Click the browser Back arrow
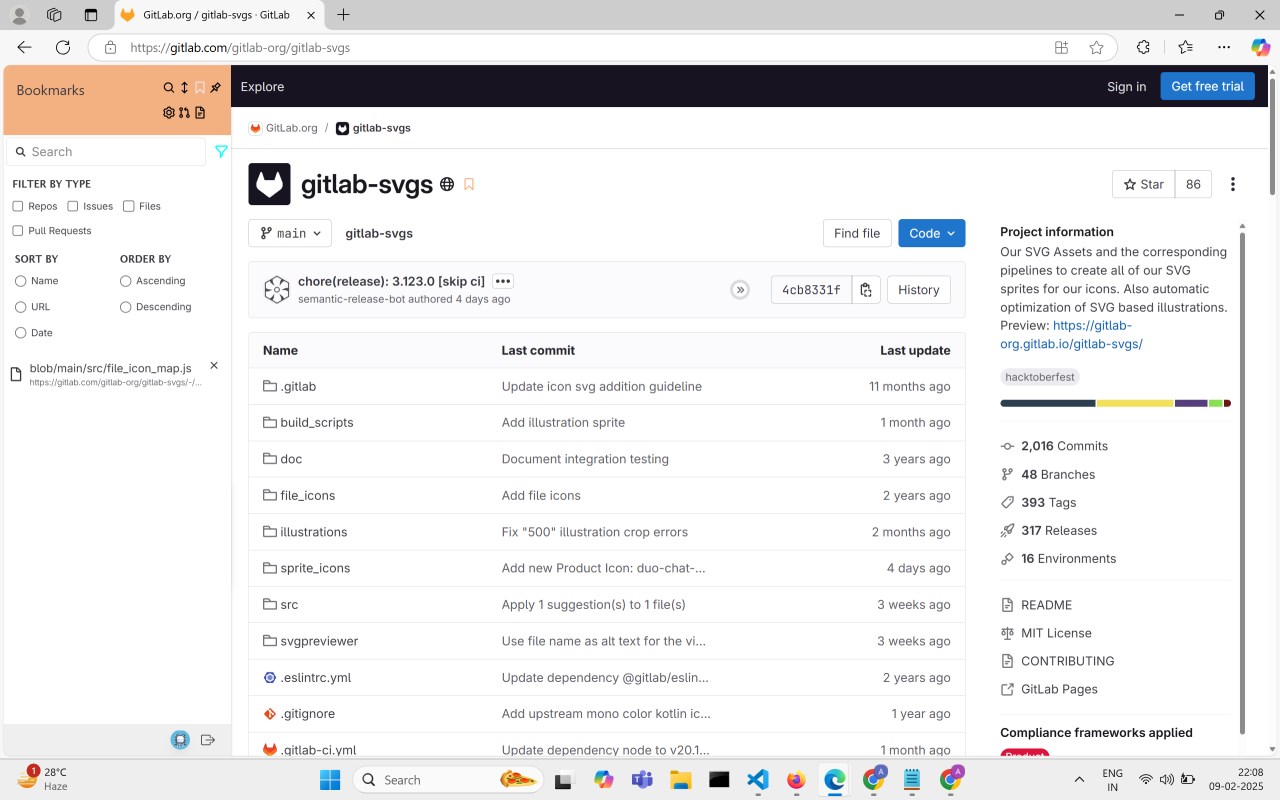Screen dimensions: 1280x800 click(24, 47)
